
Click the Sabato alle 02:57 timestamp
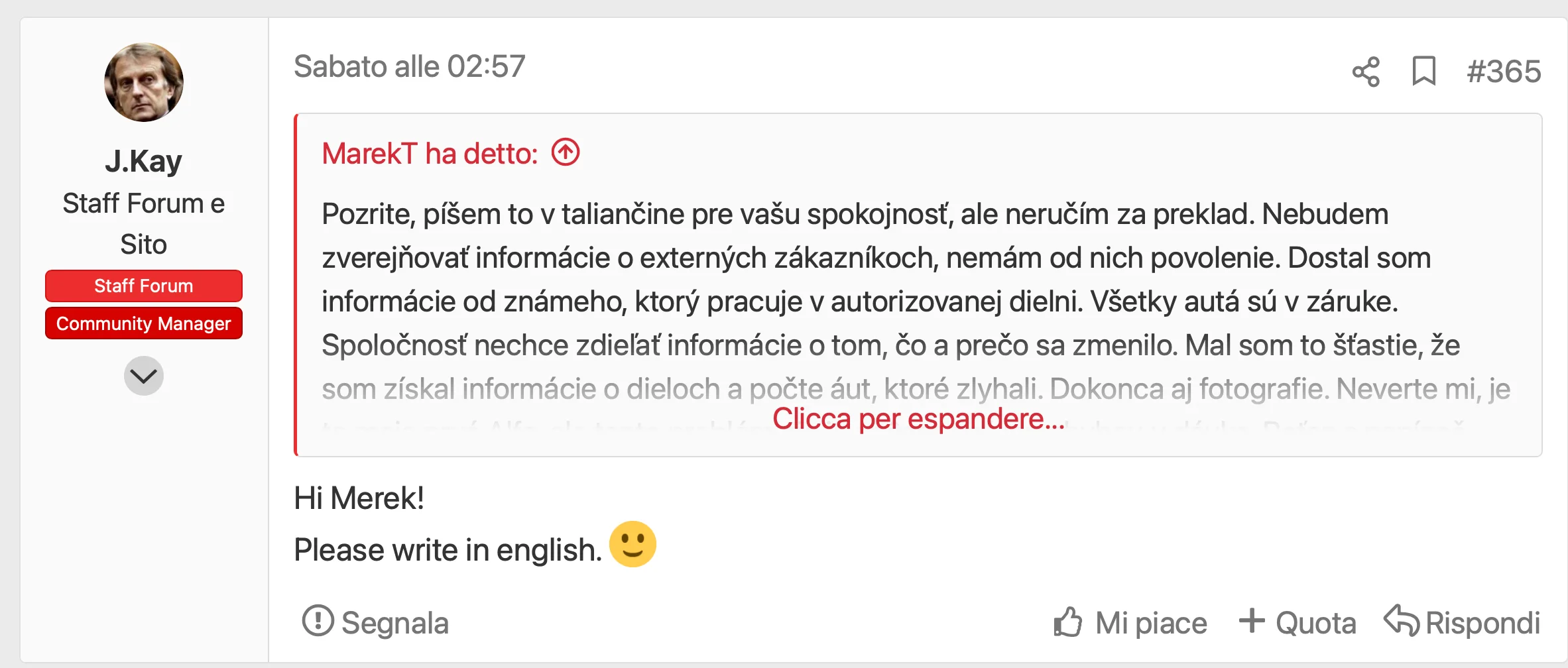click(409, 67)
